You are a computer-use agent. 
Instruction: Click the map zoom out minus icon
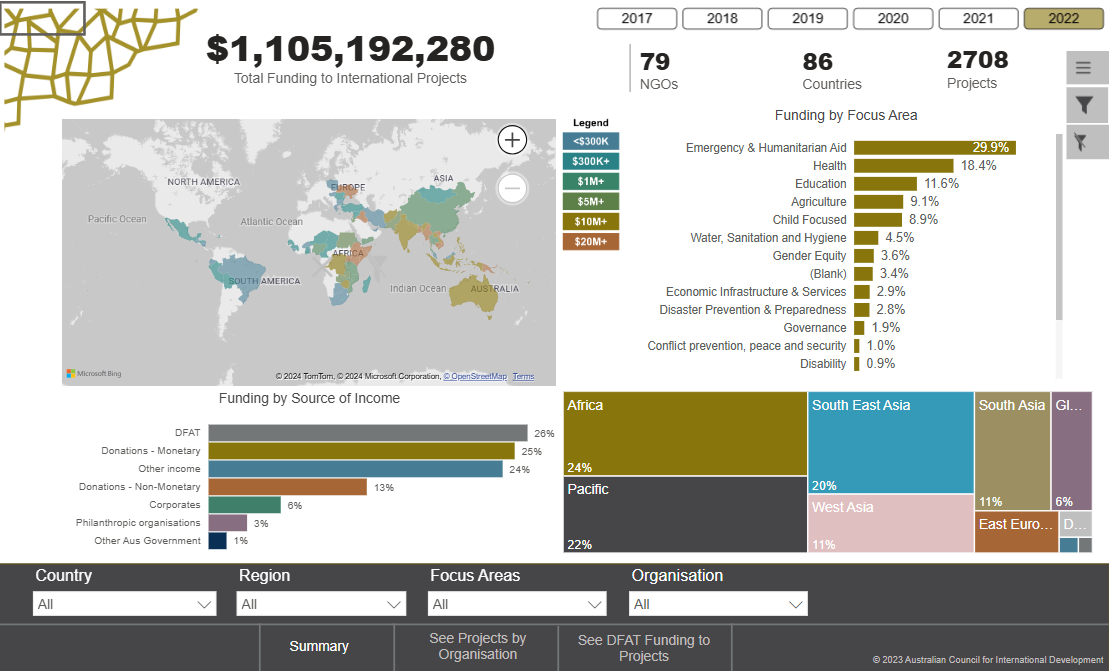point(511,188)
